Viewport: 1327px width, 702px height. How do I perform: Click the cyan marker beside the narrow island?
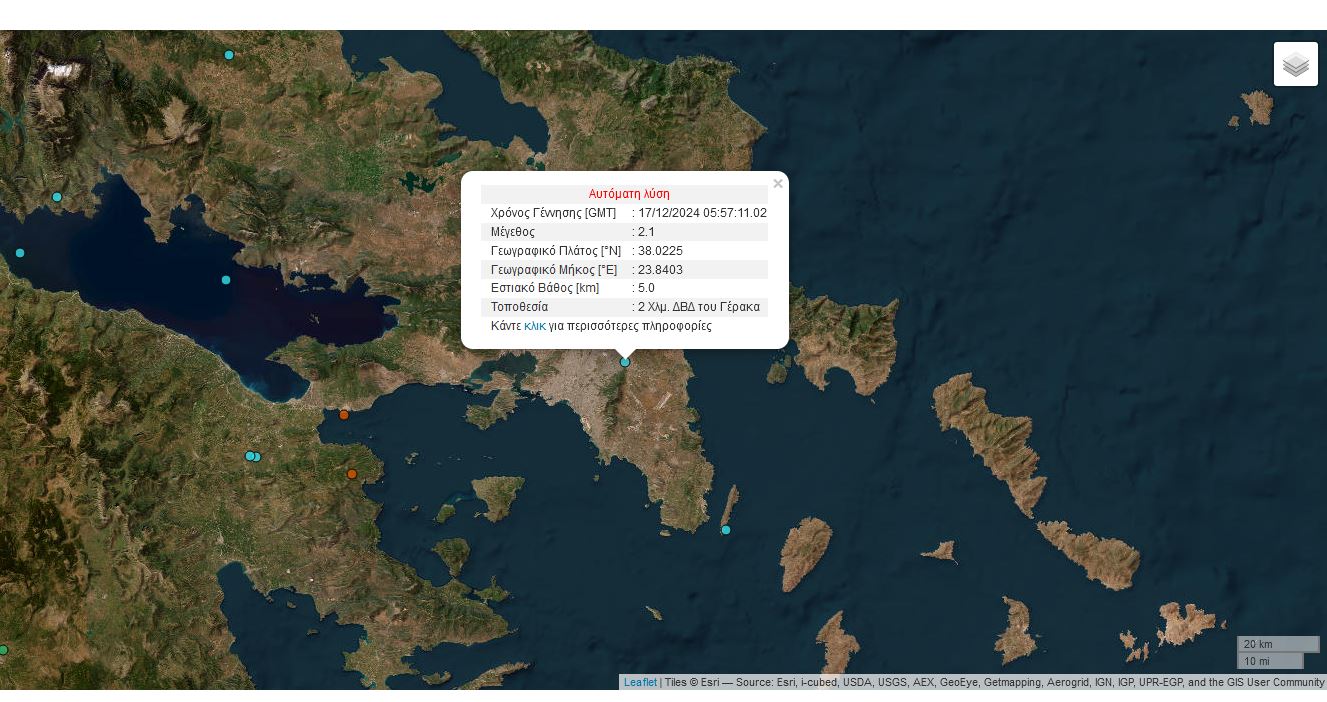pos(726,530)
